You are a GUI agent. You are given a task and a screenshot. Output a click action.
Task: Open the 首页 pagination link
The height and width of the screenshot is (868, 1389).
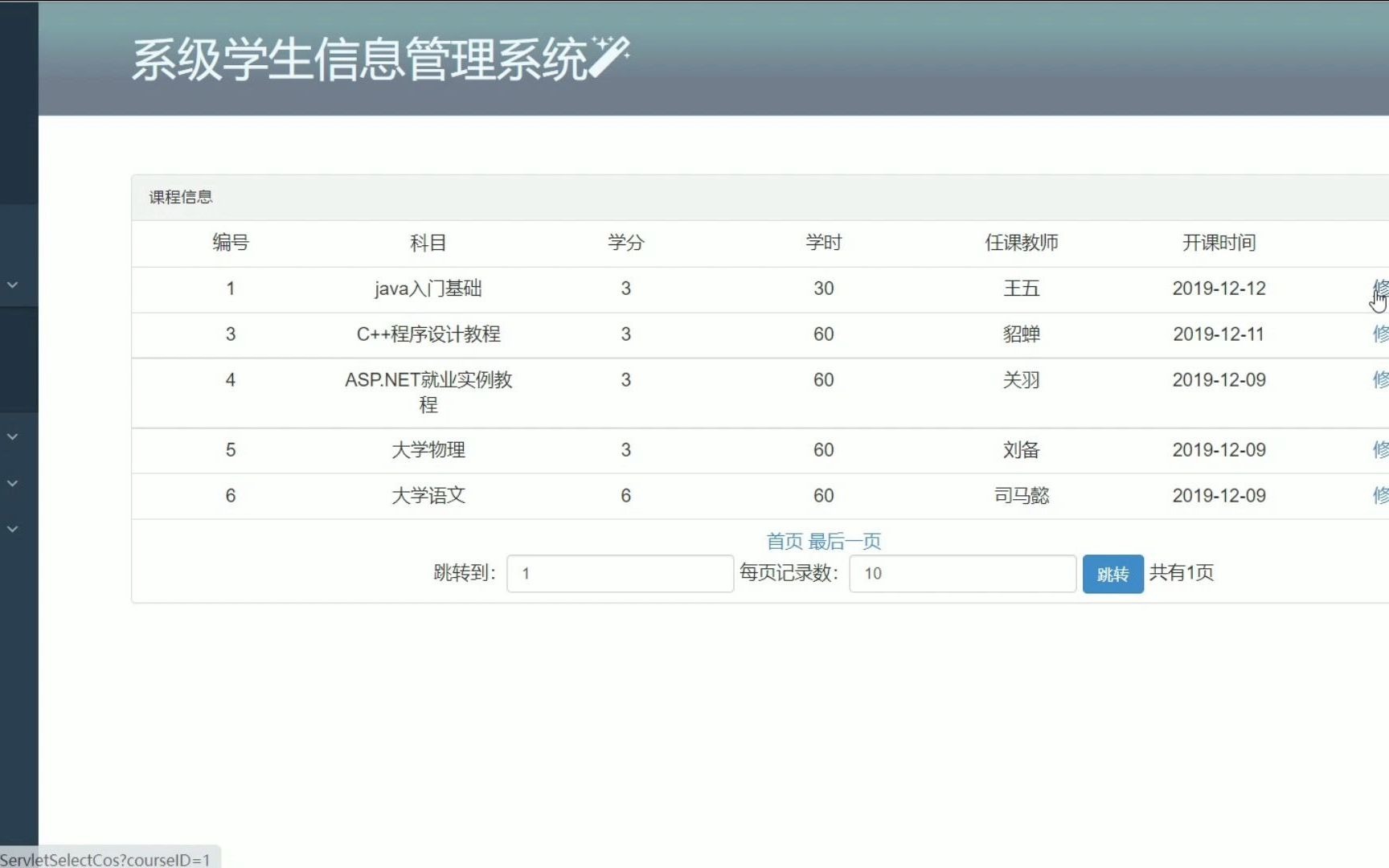[785, 541]
